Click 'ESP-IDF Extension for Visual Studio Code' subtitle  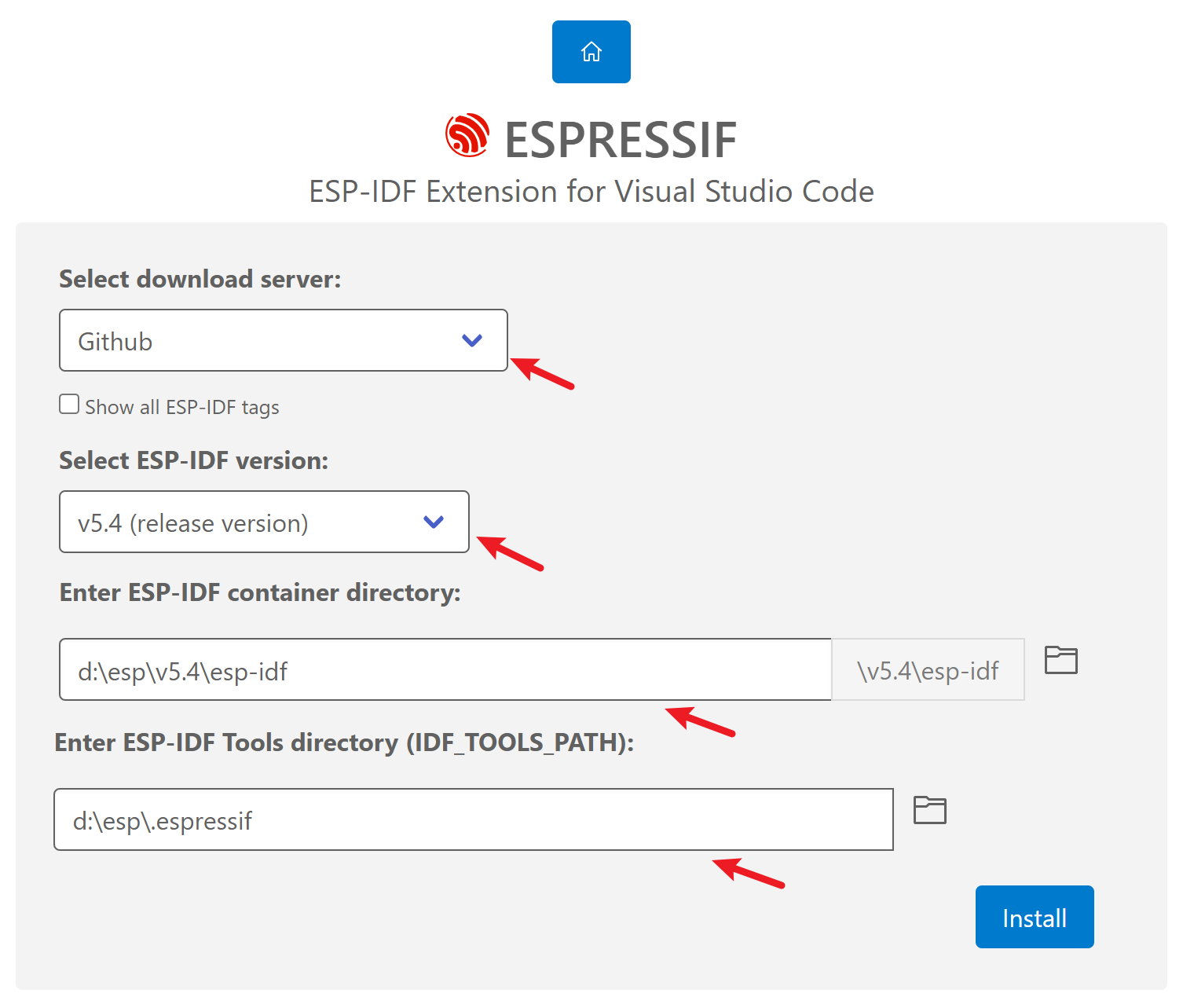[591, 192]
